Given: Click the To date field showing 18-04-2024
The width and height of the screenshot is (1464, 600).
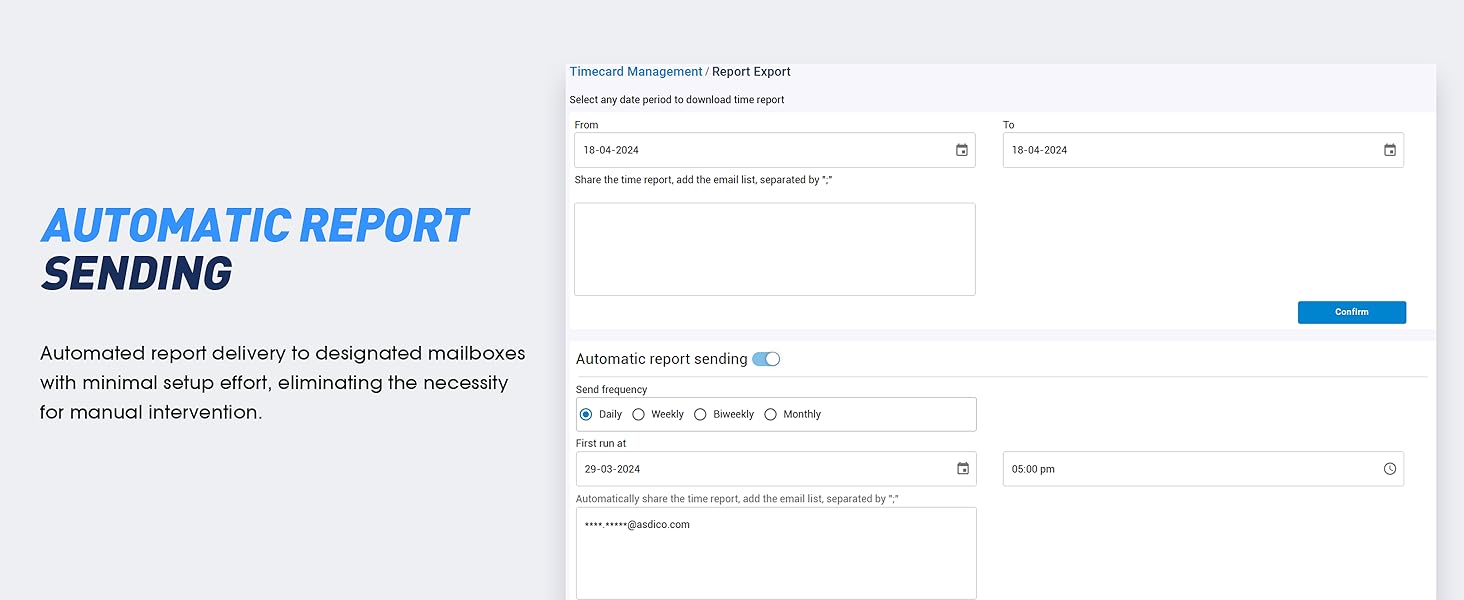Looking at the screenshot, I should pyautogui.click(x=1190, y=150).
